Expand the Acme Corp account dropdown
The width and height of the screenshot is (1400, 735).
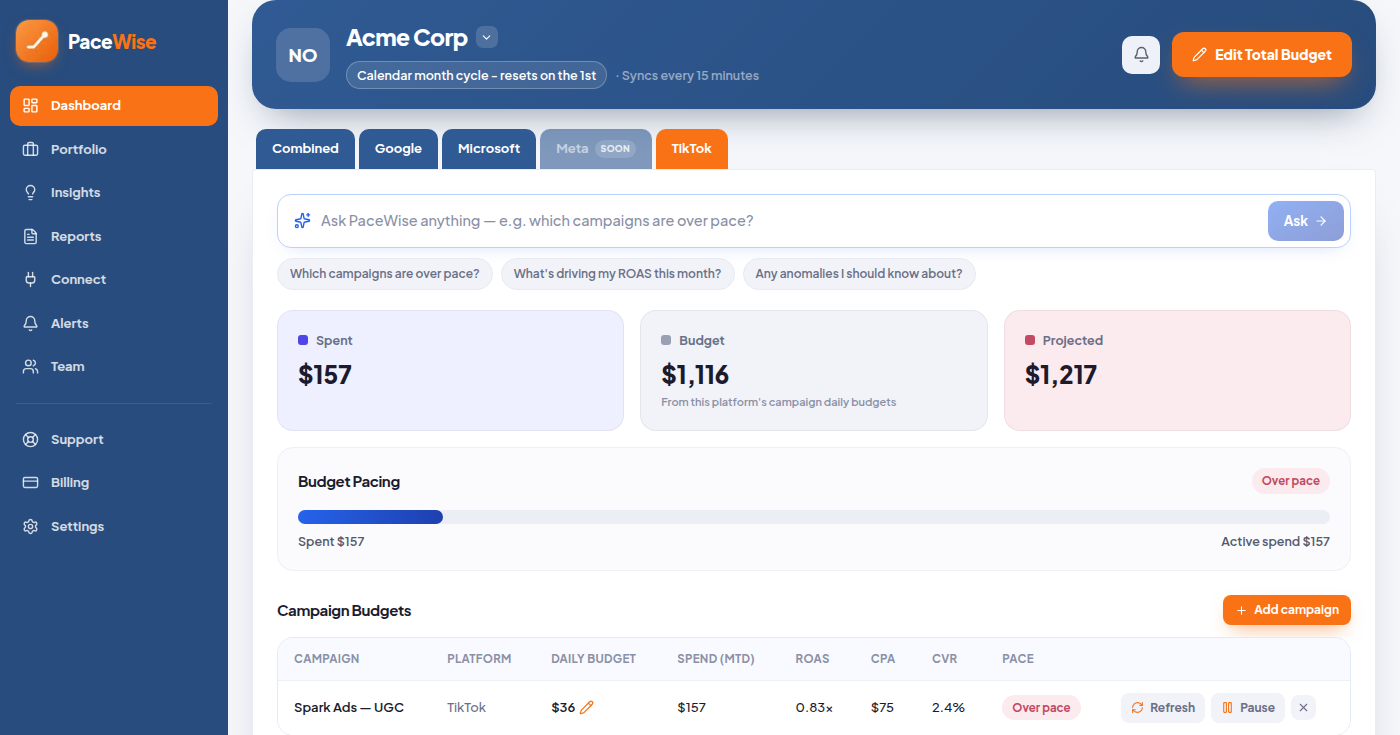point(487,38)
